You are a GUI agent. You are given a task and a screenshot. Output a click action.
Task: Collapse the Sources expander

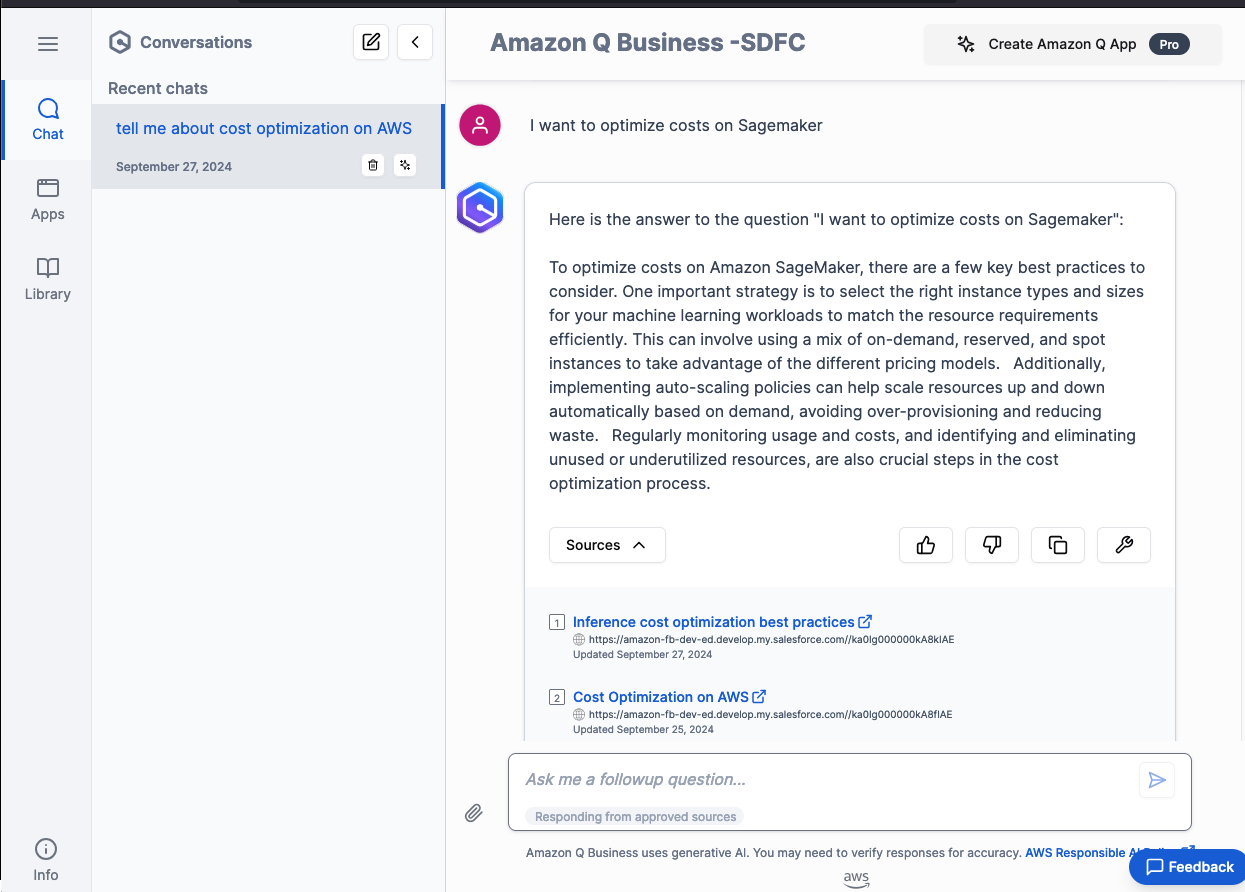click(607, 545)
